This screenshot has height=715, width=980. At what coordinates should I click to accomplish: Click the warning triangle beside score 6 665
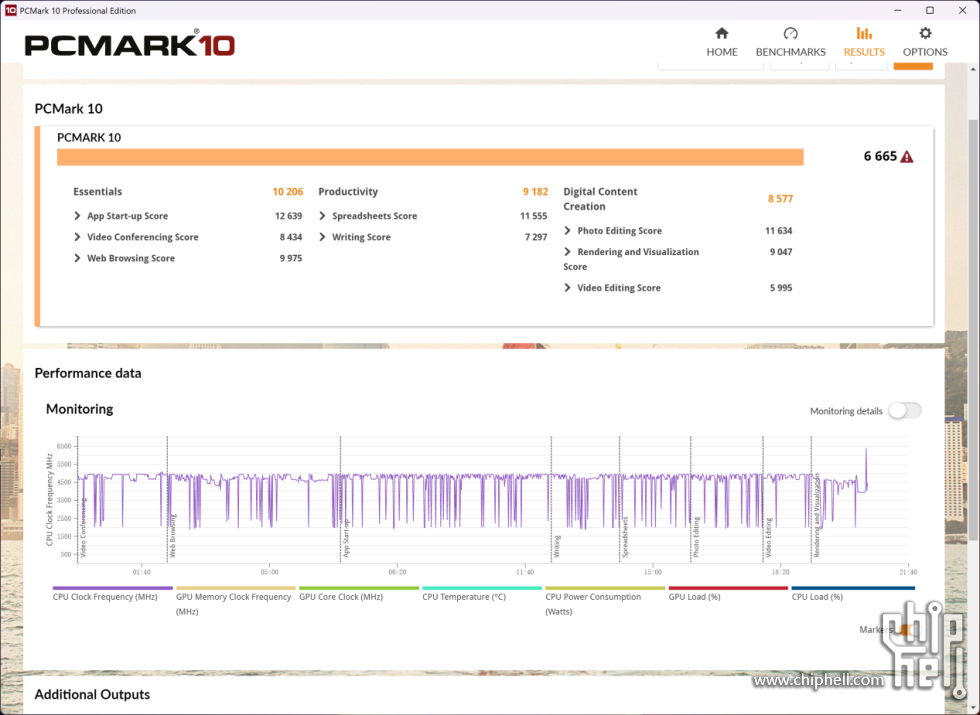(x=907, y=157)
